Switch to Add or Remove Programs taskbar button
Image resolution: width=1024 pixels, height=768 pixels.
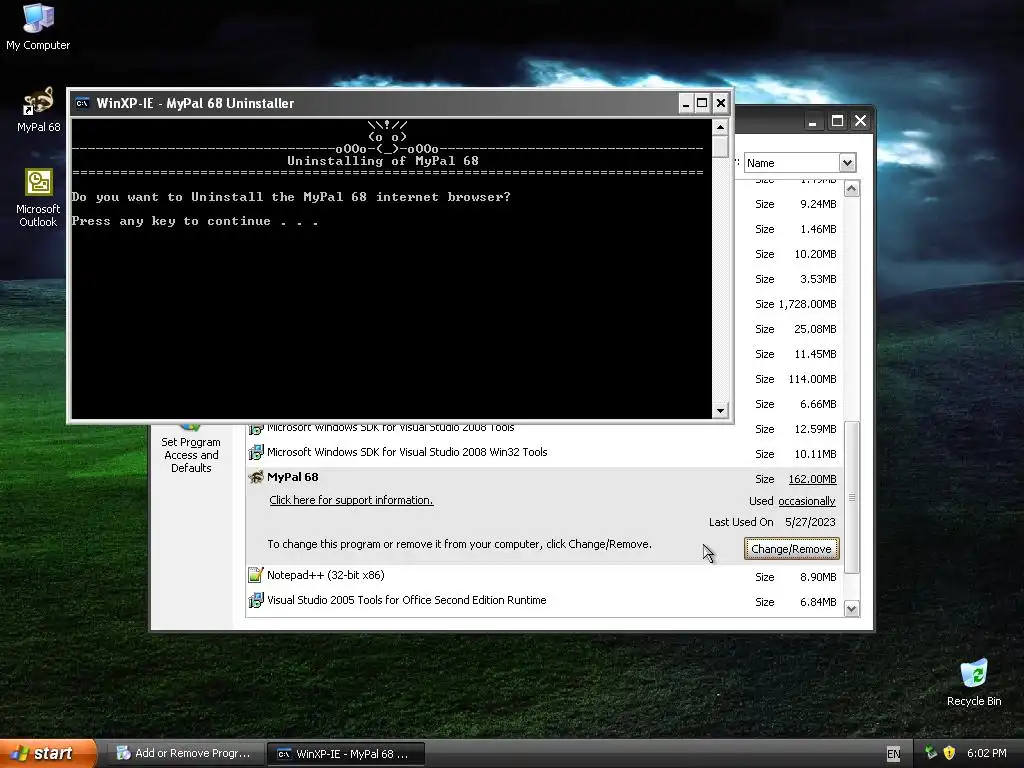[185, 754]
